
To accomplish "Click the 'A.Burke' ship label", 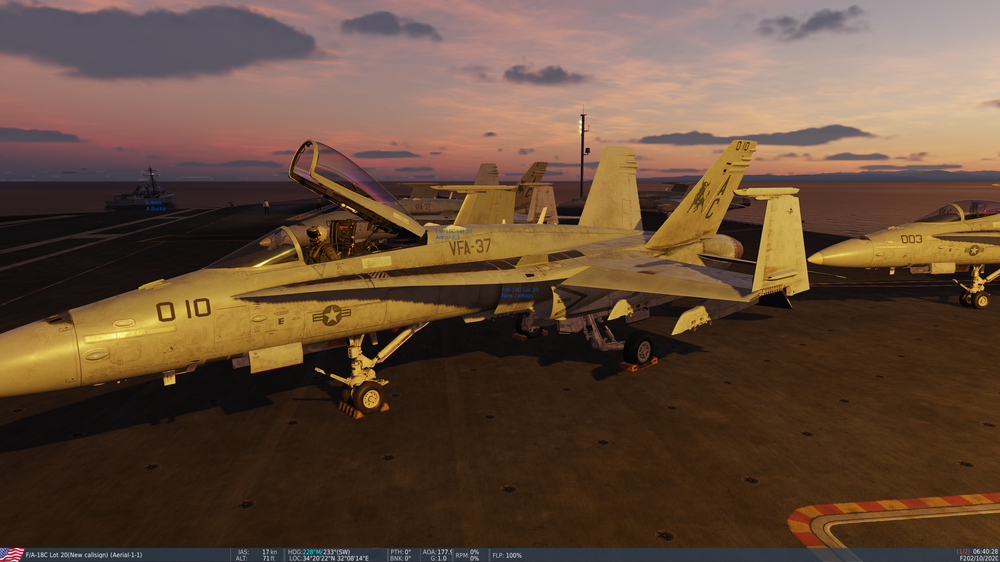I will click(156, 209).
